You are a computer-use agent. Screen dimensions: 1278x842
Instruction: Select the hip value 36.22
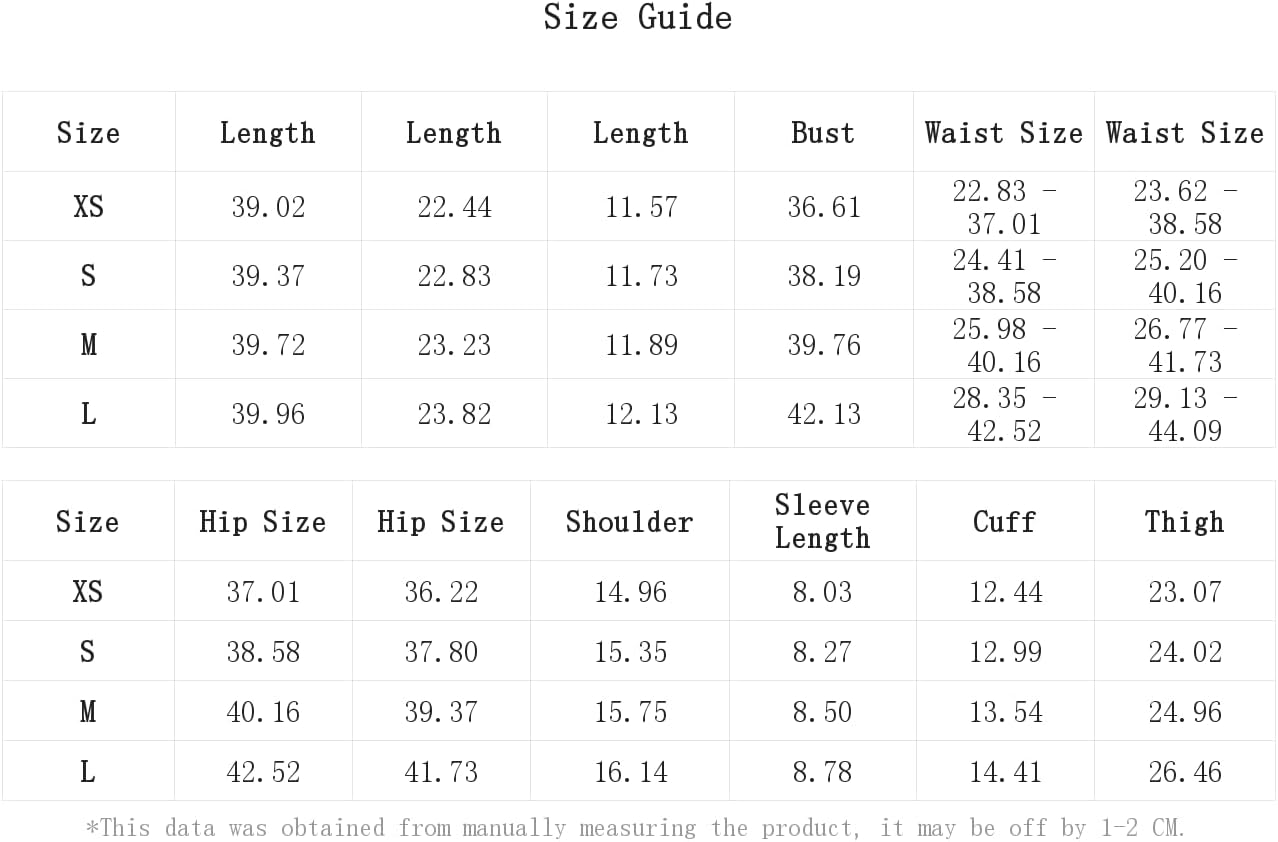tap(441, 592)
